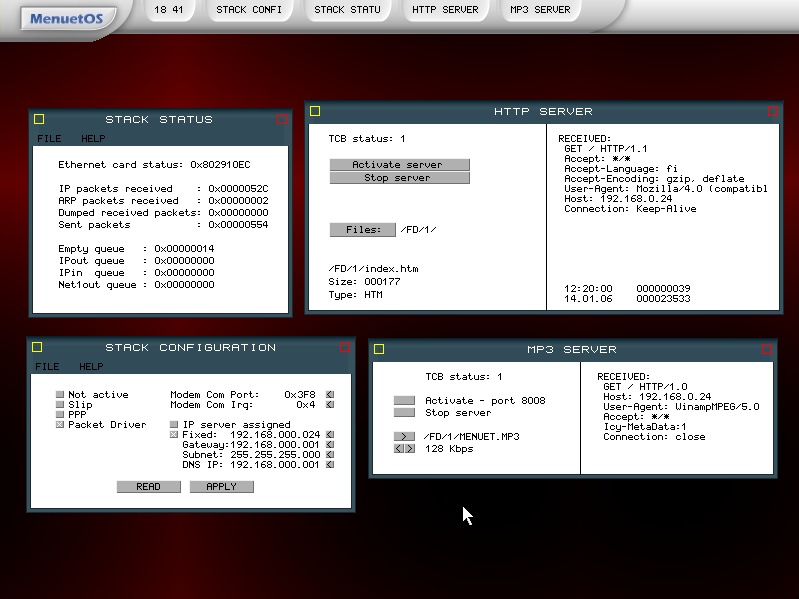This screenshot has height=599, width=799.
Task: Open FILE menu in Stack Status window
Action: pyautogui.click(x=49, y=139)
